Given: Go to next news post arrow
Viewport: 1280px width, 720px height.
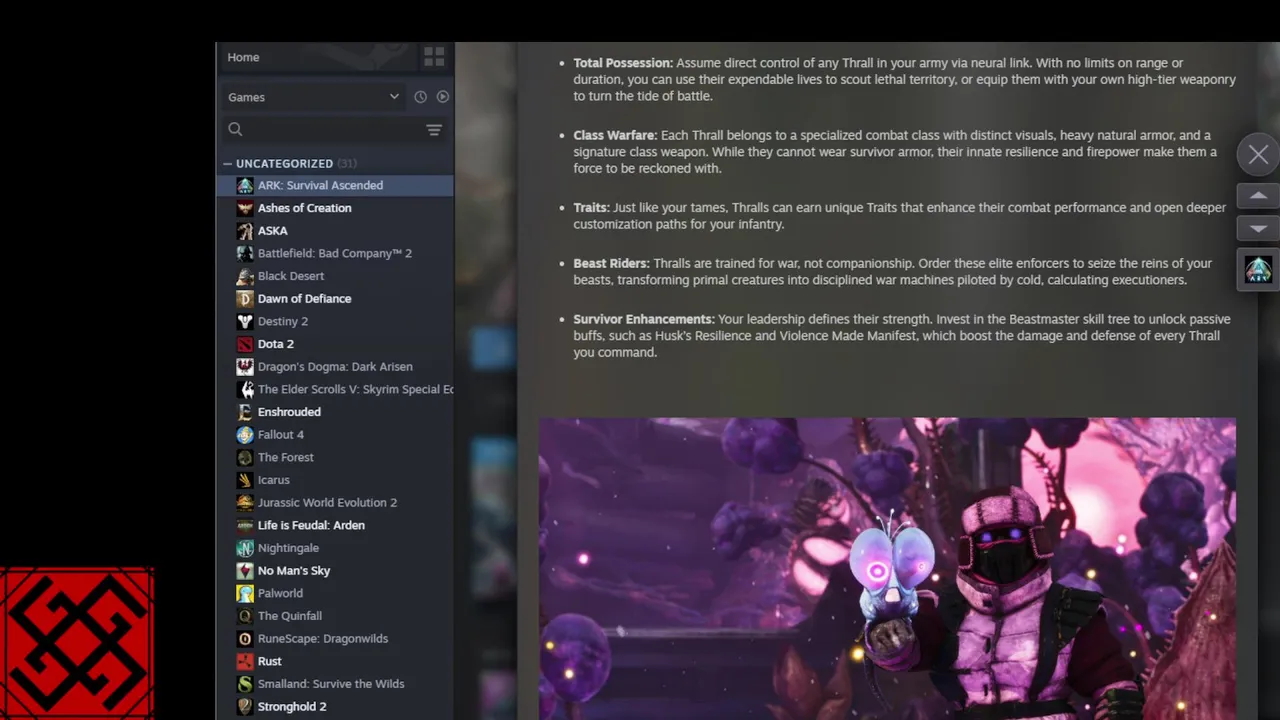Looking at the screenshot, I should 1258,229.
